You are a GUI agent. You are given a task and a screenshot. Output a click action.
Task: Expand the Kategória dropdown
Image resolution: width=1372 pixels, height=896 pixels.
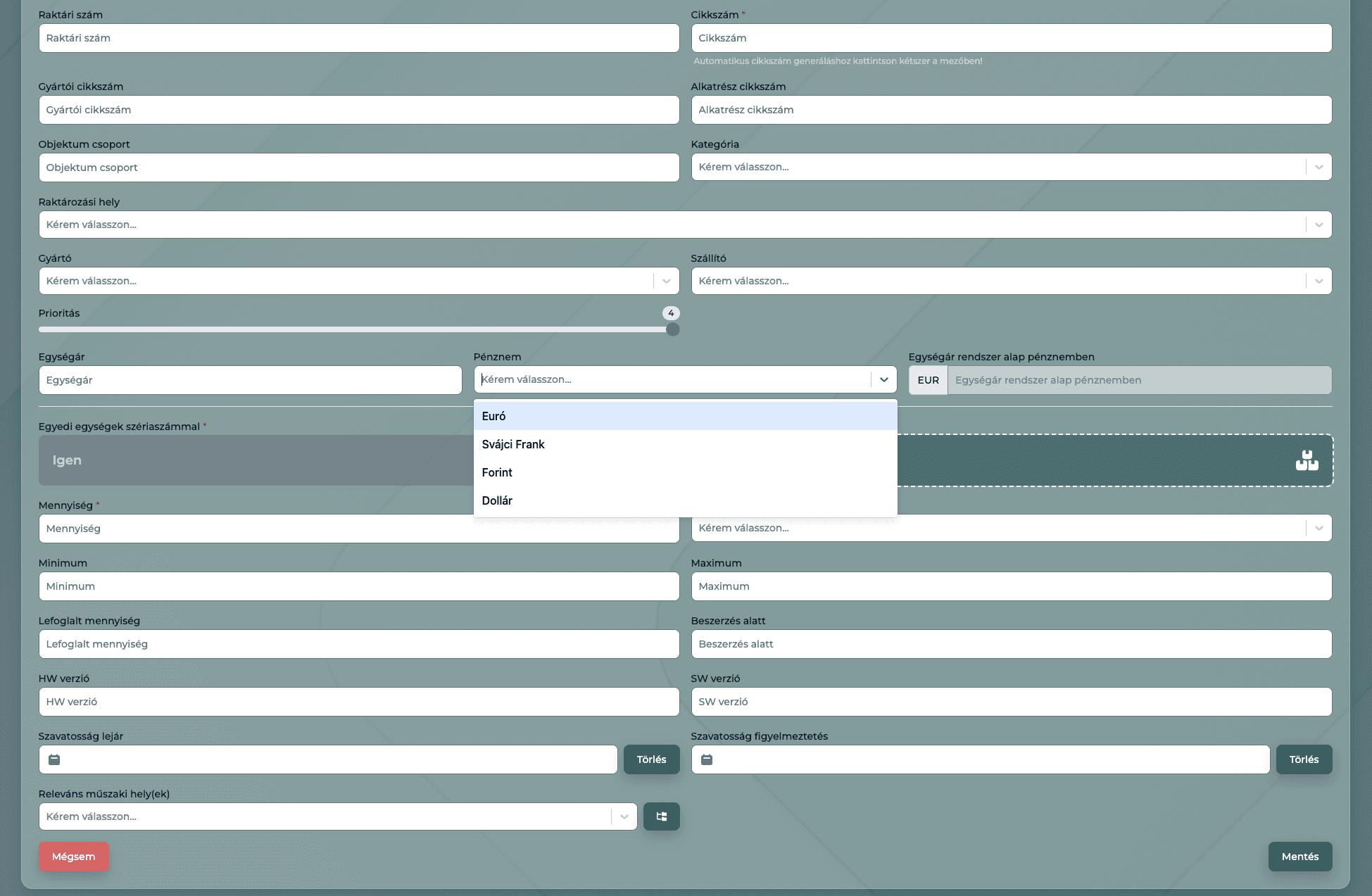tap(1318, 167)
